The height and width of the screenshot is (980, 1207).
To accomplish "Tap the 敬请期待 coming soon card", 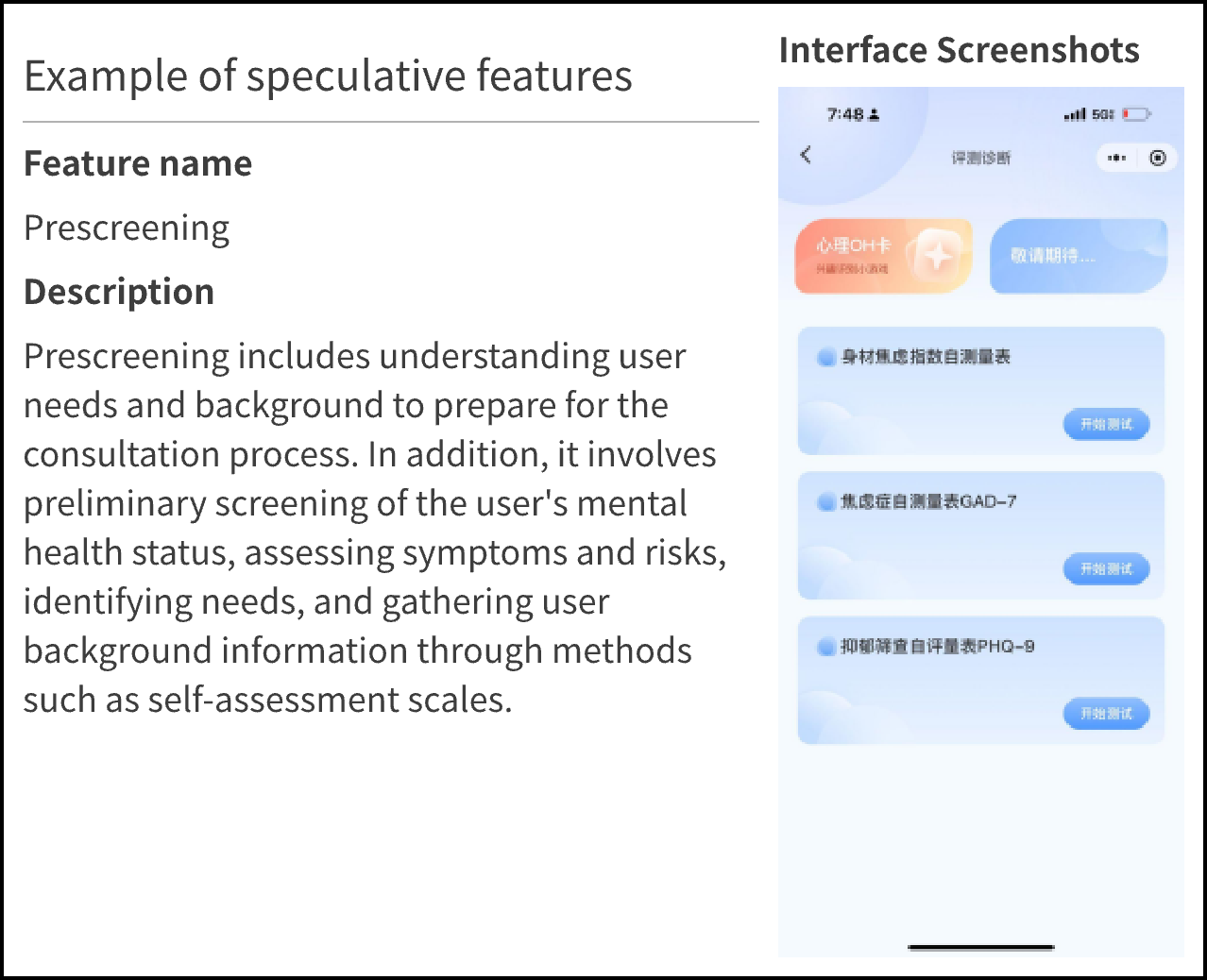I will pyautogui.click(x=1078, y=256).
